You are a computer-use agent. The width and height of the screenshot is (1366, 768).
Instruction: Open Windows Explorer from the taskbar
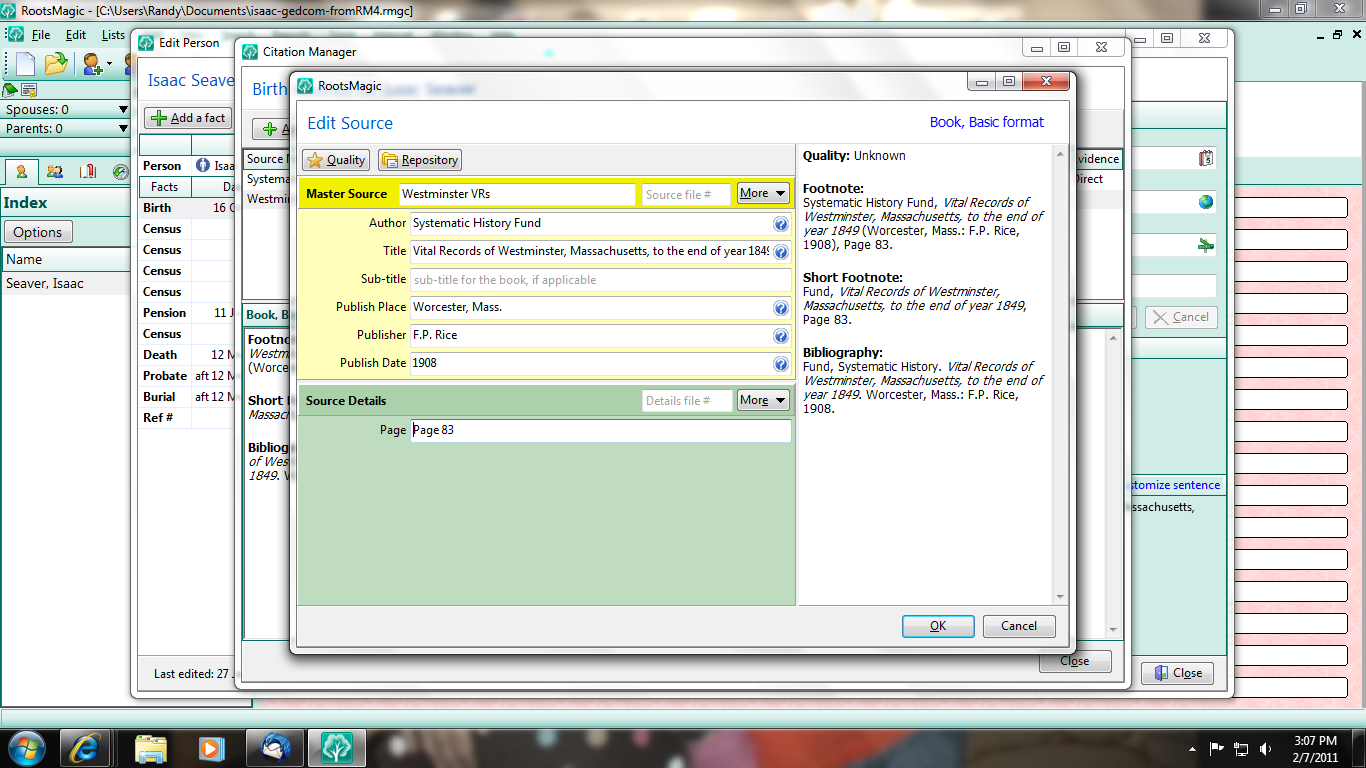pos(151,748)
